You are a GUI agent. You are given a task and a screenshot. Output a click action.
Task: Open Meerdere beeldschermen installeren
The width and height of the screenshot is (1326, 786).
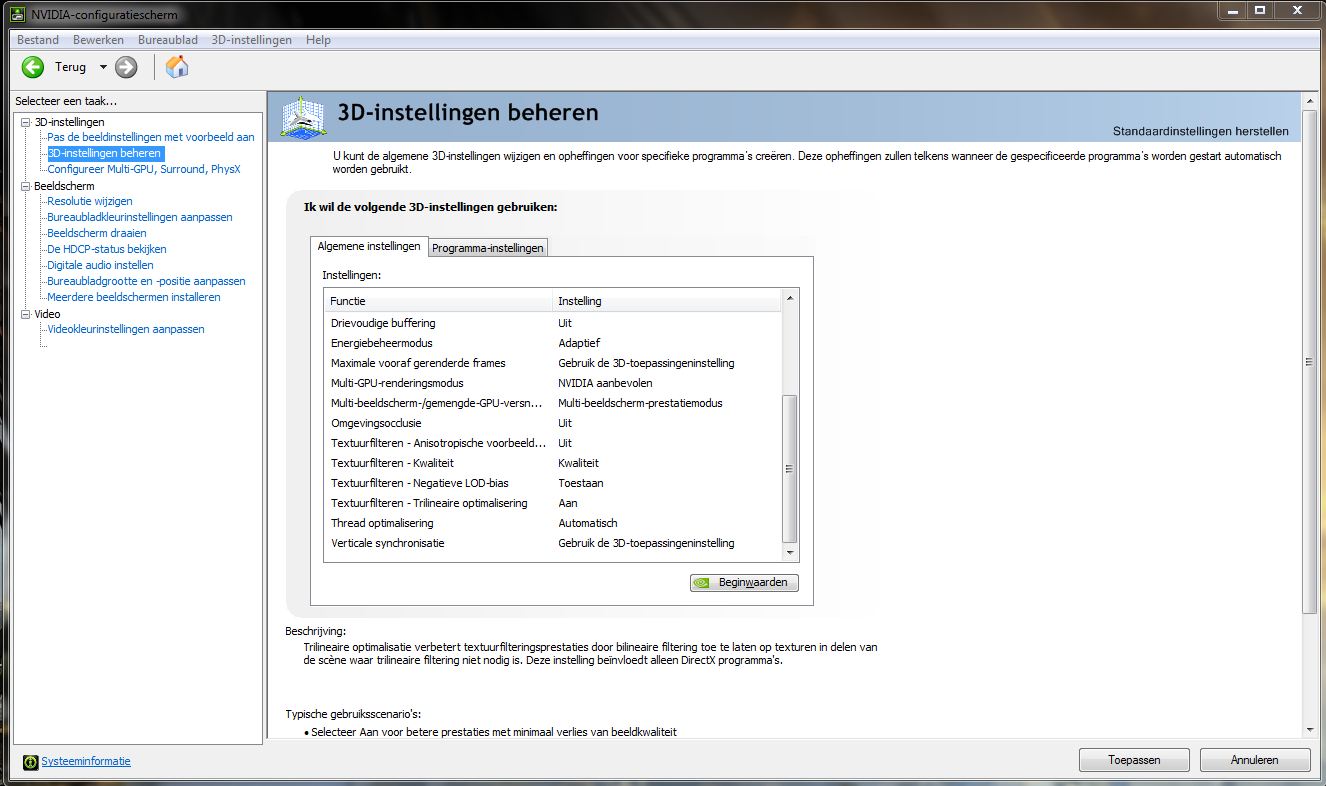point(134,297)
